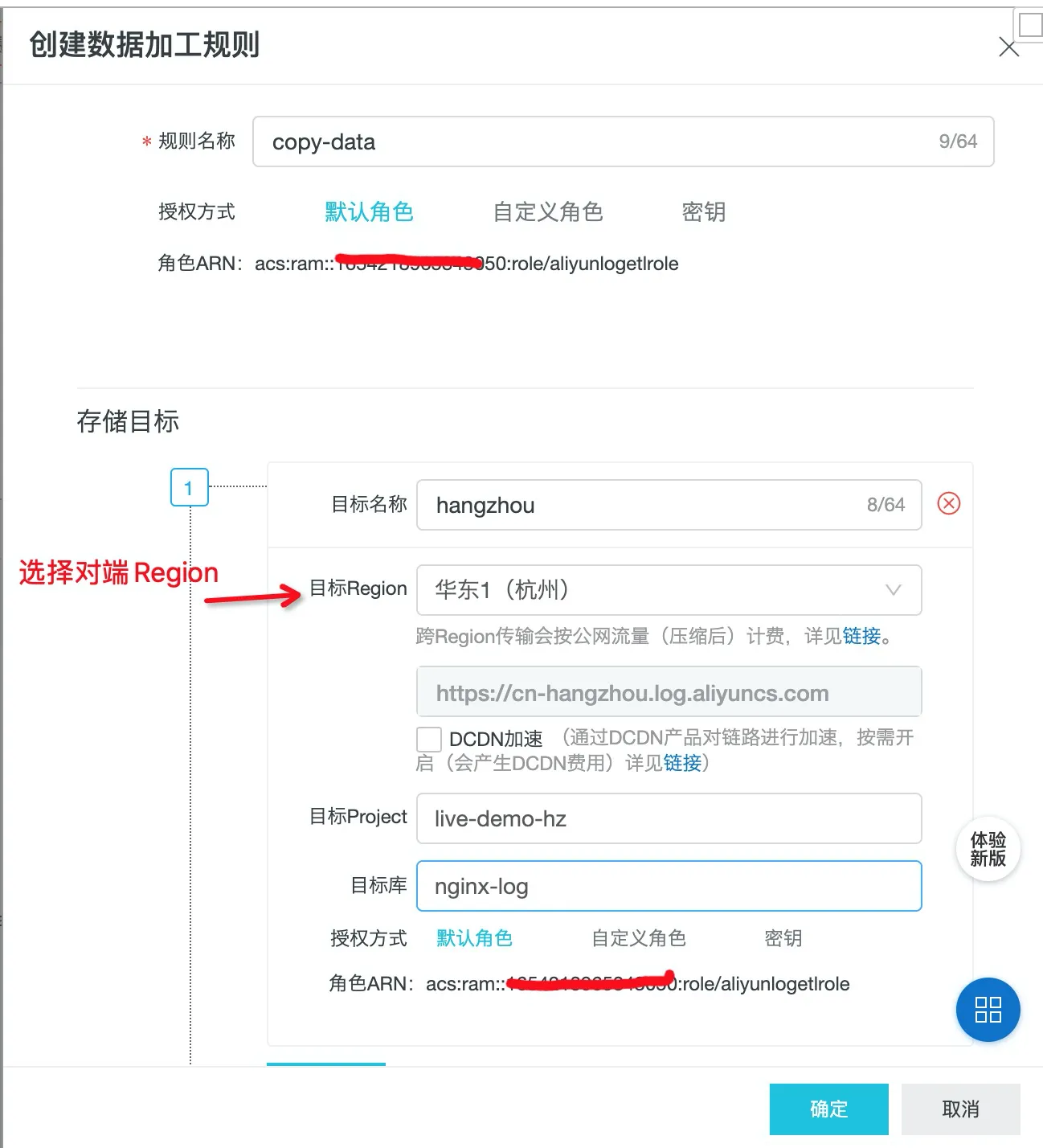
Task: Click the 体验新版 floating badge
Action: 988,849
